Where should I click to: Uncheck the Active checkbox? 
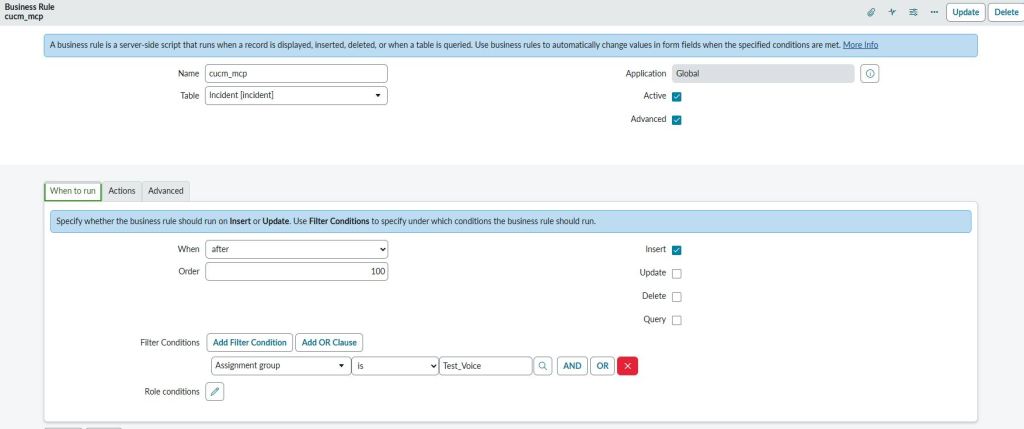point(677,97)
